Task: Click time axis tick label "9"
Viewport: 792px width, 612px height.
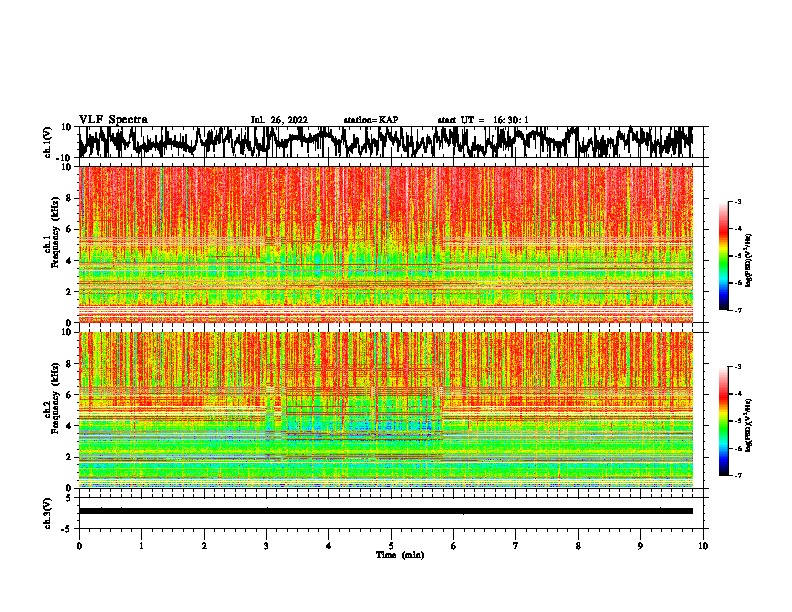Action: 640,546
